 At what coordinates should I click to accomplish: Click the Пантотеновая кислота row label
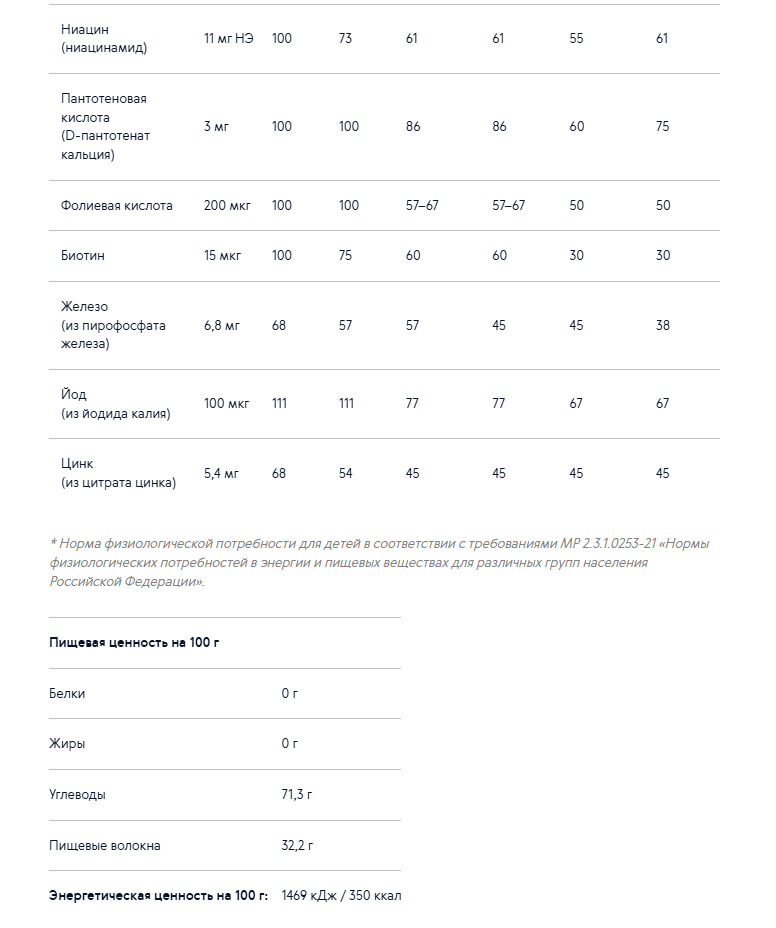pyautogui.click(x=105, y=127)
